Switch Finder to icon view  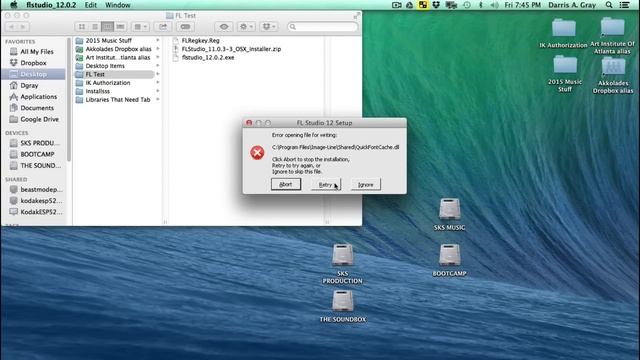coord(82,27)
